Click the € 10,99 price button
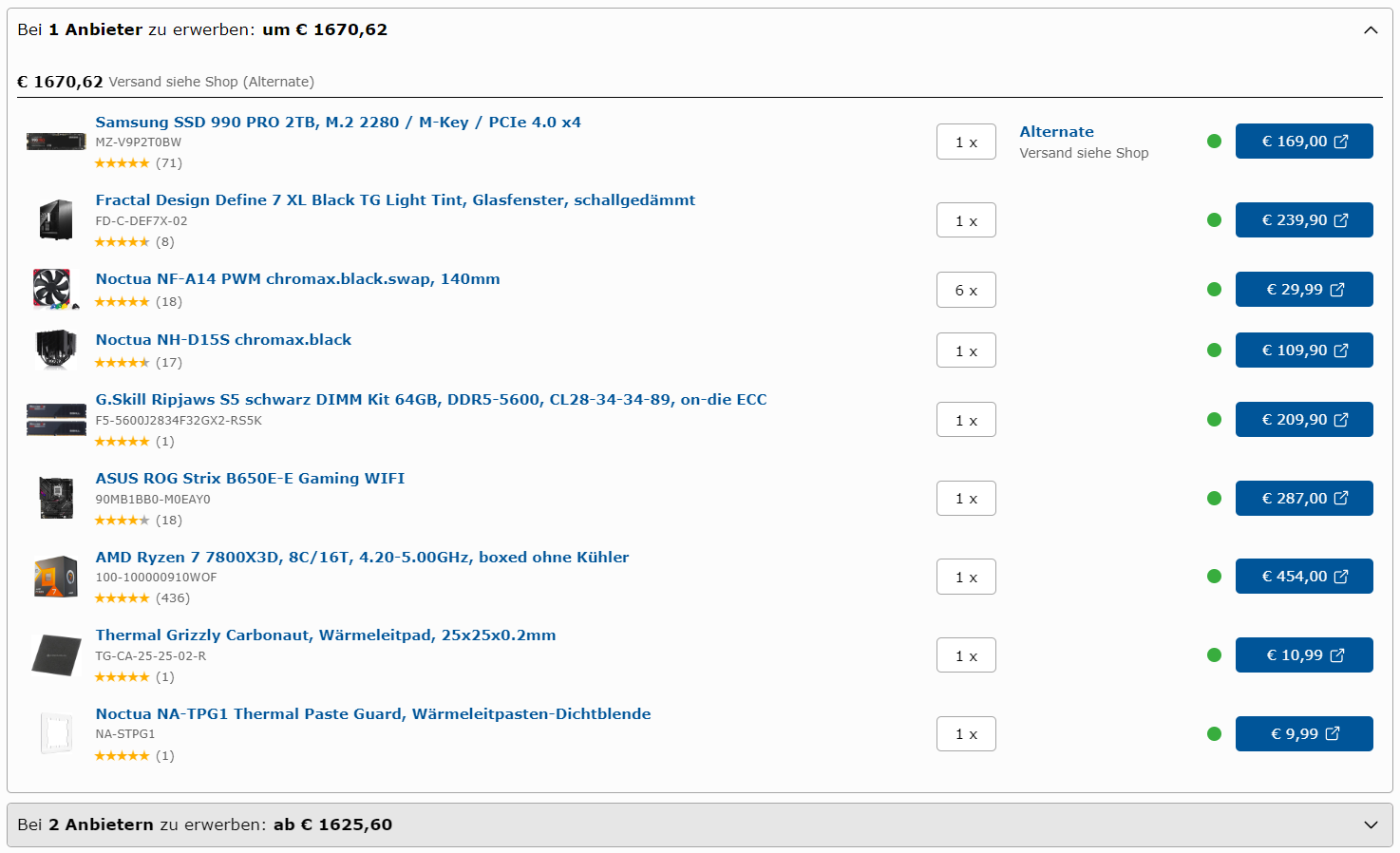 coord(1304,655)
